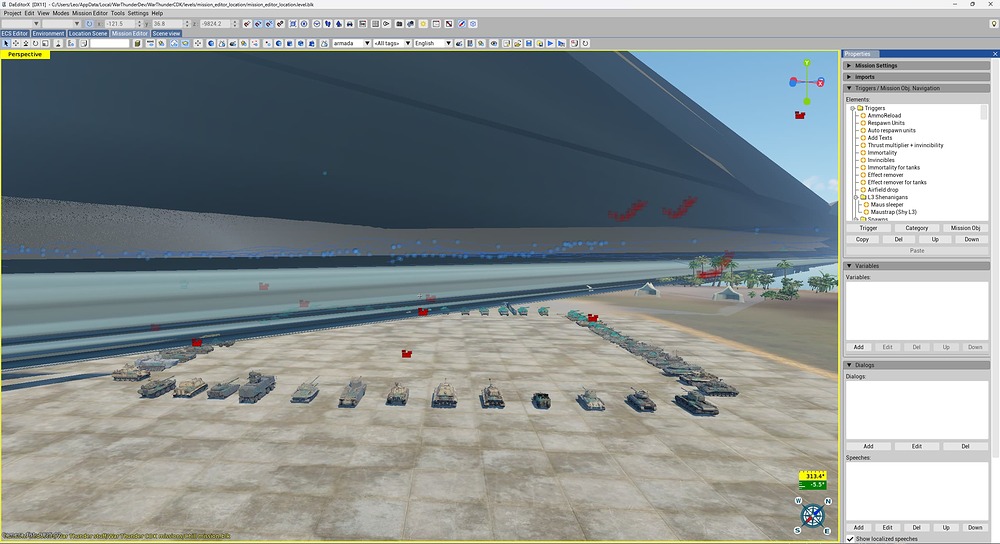Screen dimensions: 1000x544
Task: Open the armada dropdown
Action: click(351, 43)
